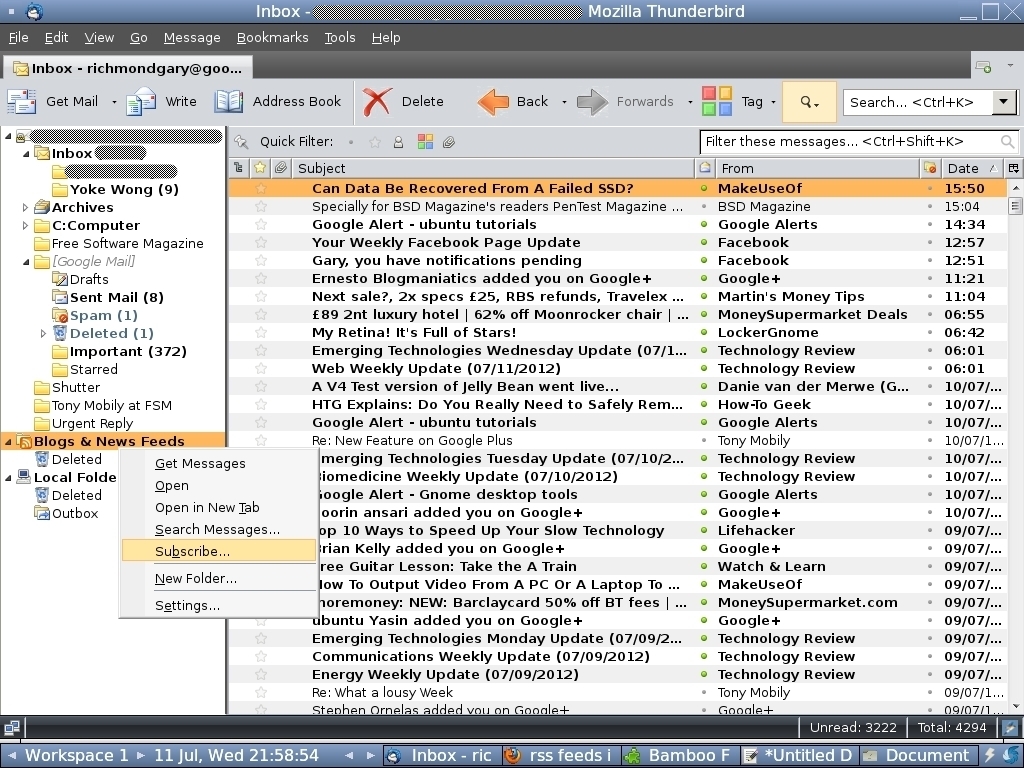This screenshot has height=768, width=1024.
Task: Sort messages by Subject column header
Action: coord(494,168)
